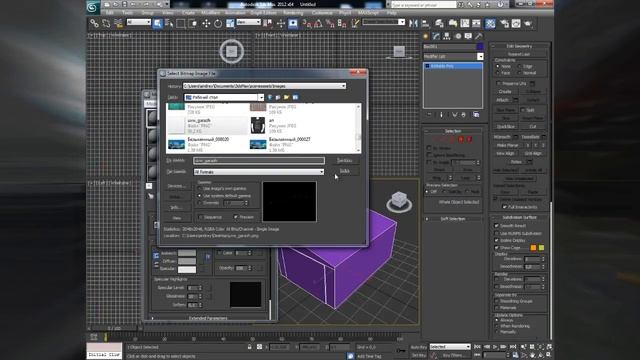The image size is (640, 360).
Task: Click the orange cage color swatch
Action: coord(533,248)
